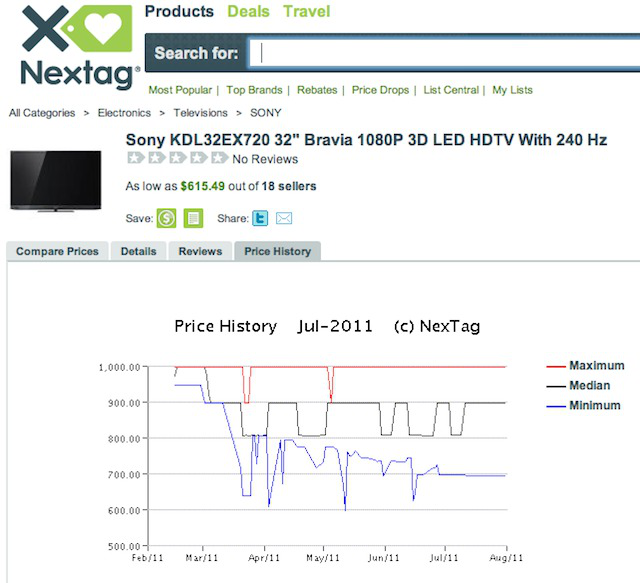
Task: Click the 600.00 y-axis label
Action: point(124,510)
